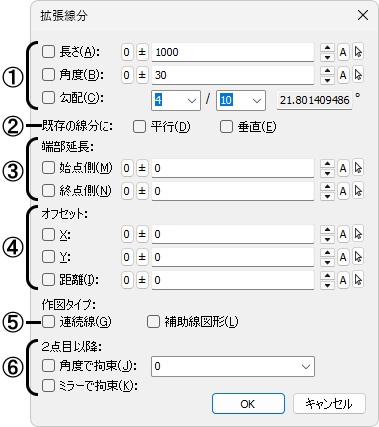
Task: Click the A icon in 終点側 row
Action: click(x=343, y=191)
